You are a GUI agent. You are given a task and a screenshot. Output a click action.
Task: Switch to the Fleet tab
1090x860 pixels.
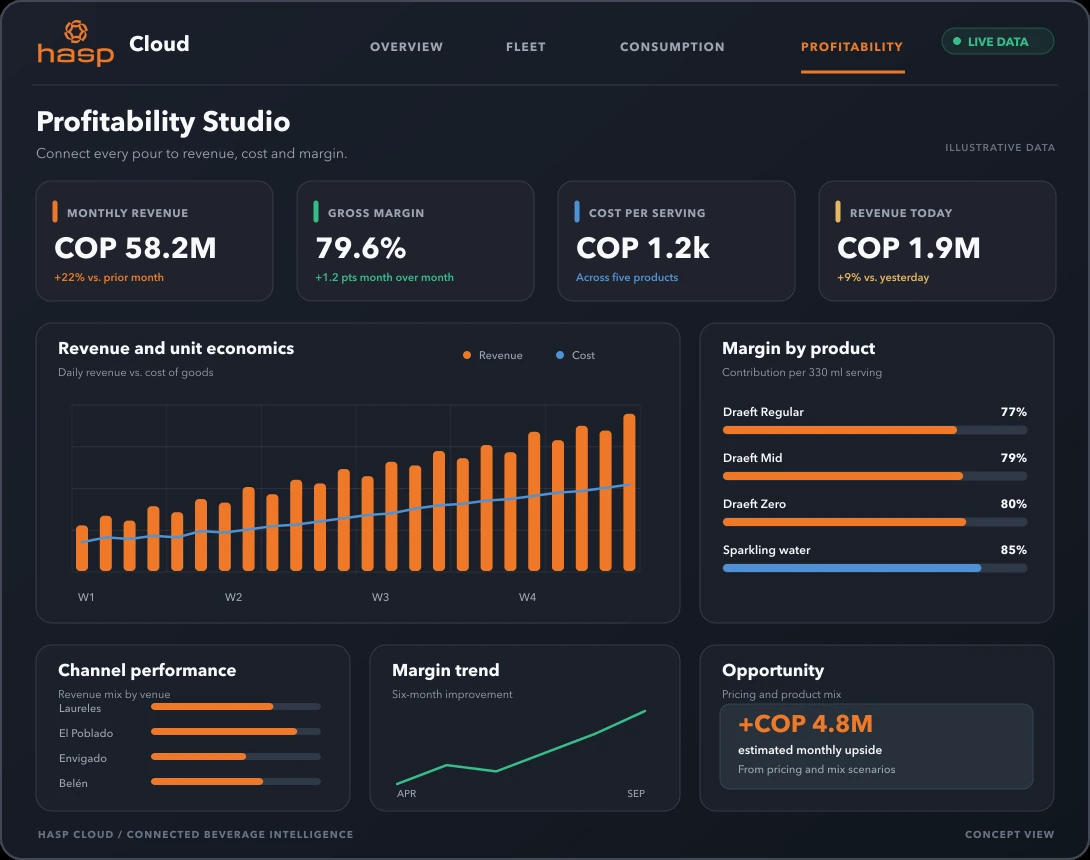click(526, 47)
